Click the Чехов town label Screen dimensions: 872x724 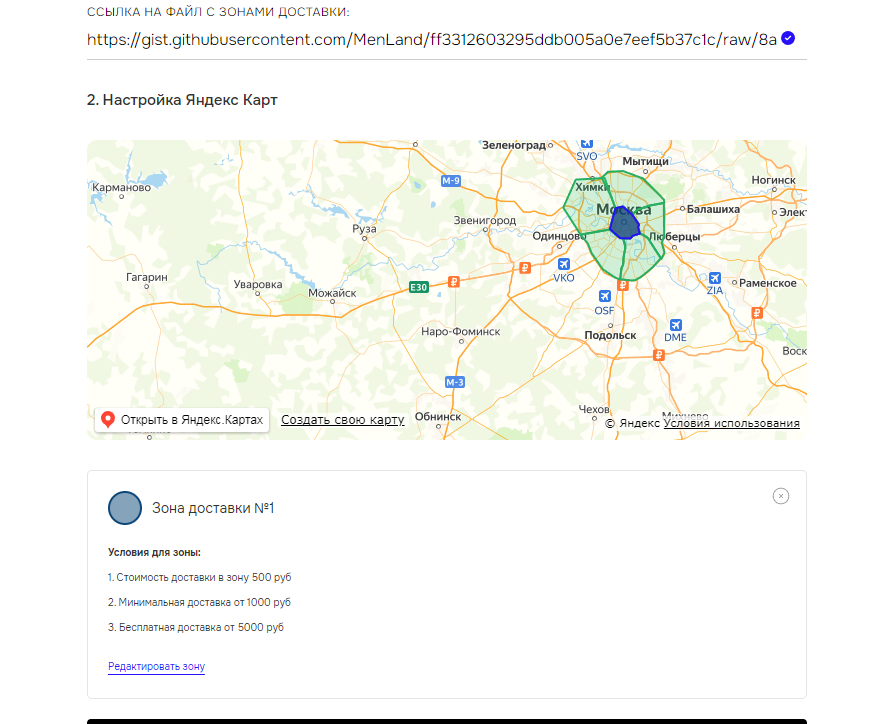[x=594, y=409]
